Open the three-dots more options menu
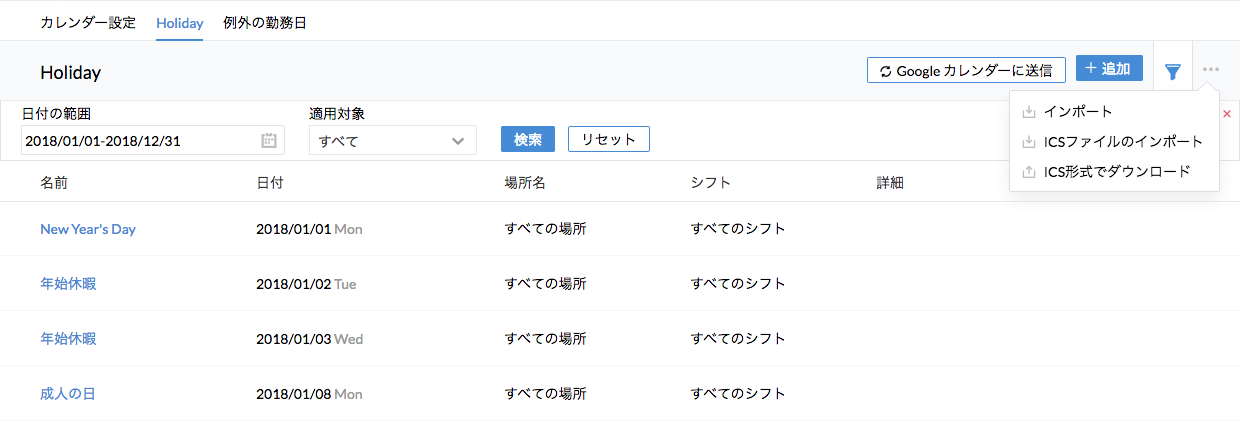1240x422 pixels. tap(1211, 70)
